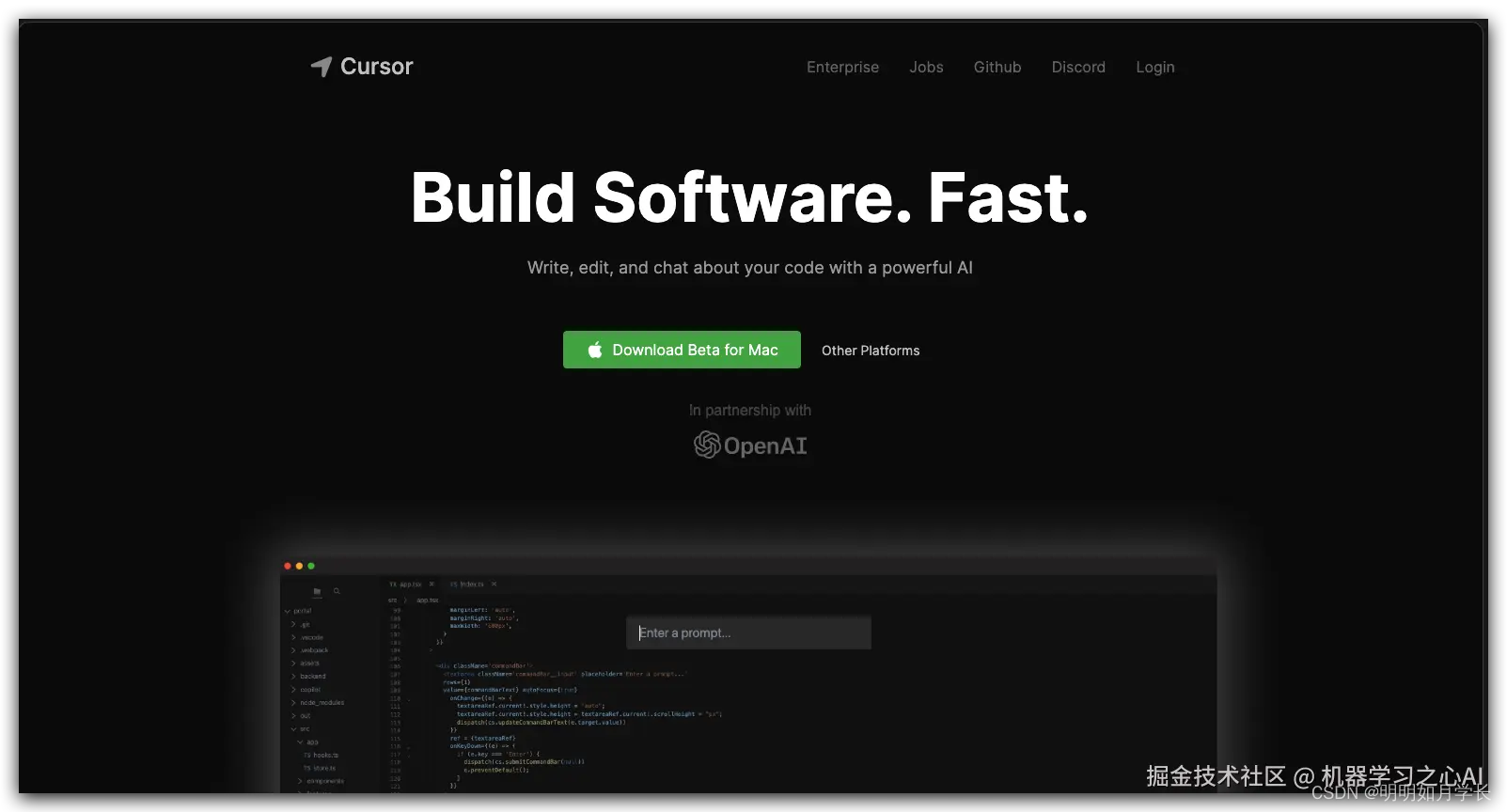1507x812 pixels.
Task: Focus the "Enter a prompt..." field
Action: (x=748, y=632)
